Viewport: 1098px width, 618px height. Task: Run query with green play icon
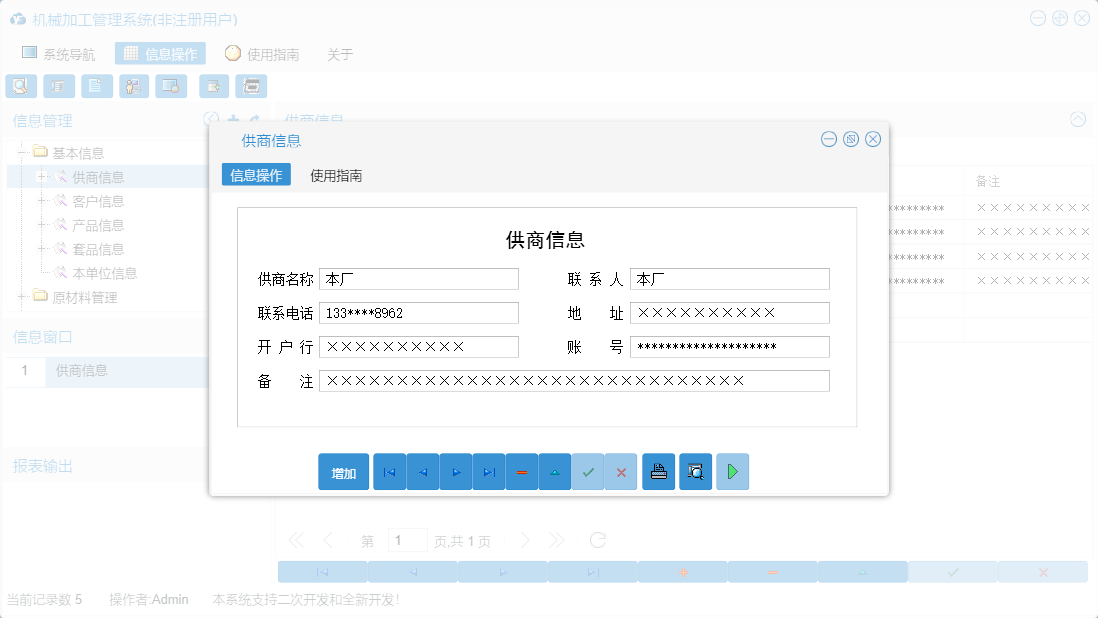pyautogui.click(x=732, y=471)
